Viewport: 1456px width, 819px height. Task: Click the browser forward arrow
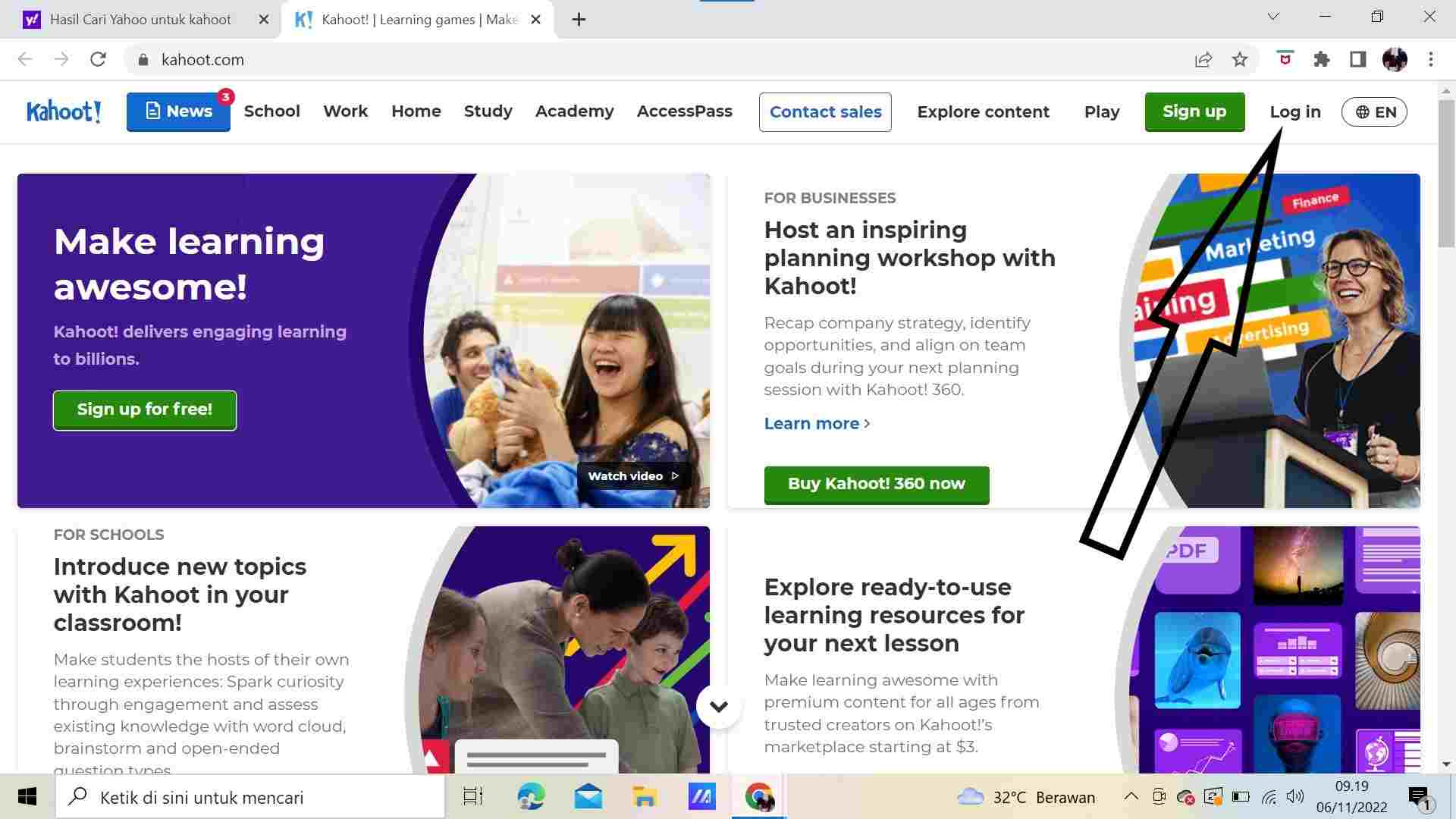[61, 59]
